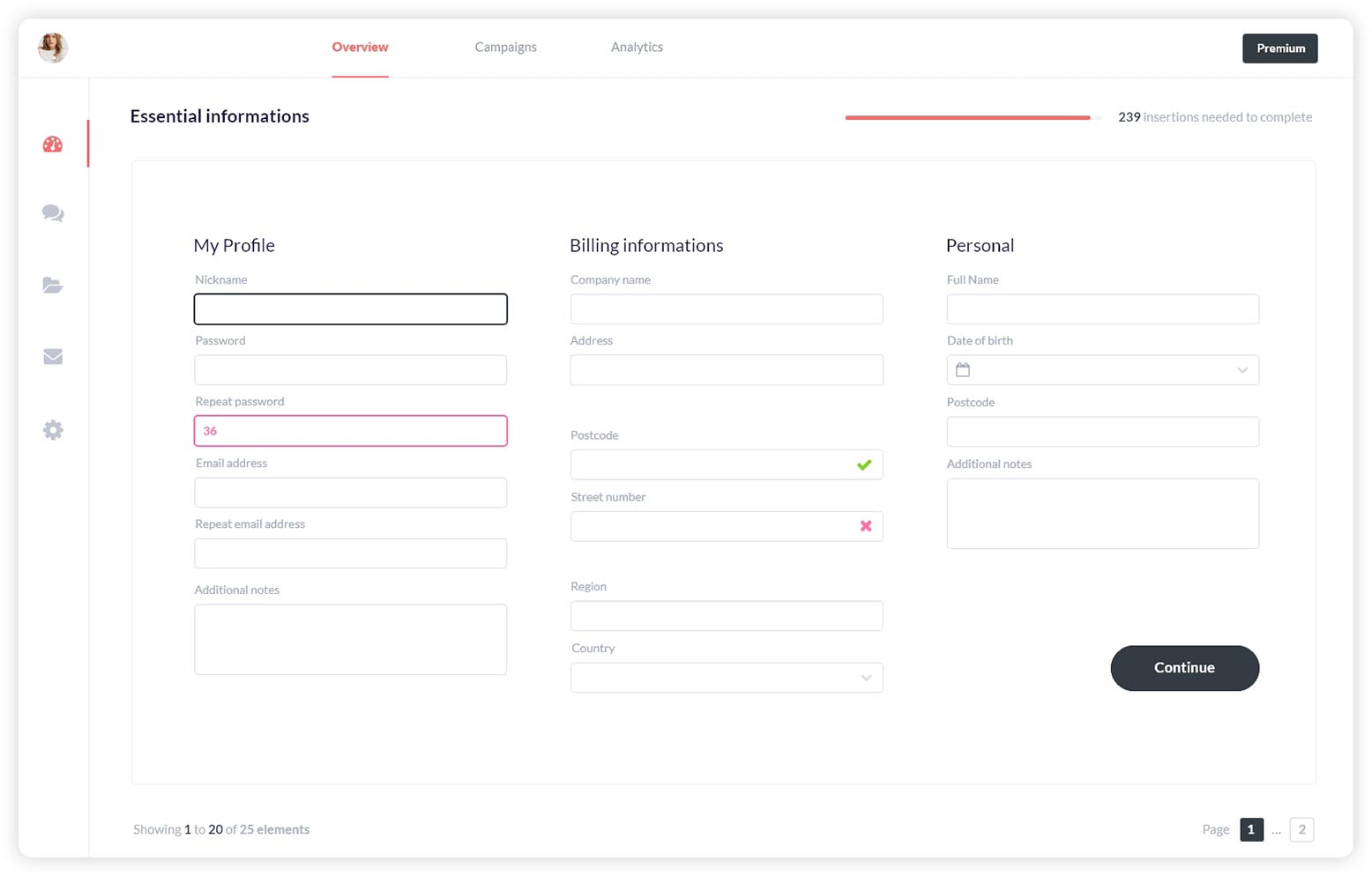Switch to the Campaigns tab
The image size is (1372, 876).
pyautogui.click(x=505, y=48)
